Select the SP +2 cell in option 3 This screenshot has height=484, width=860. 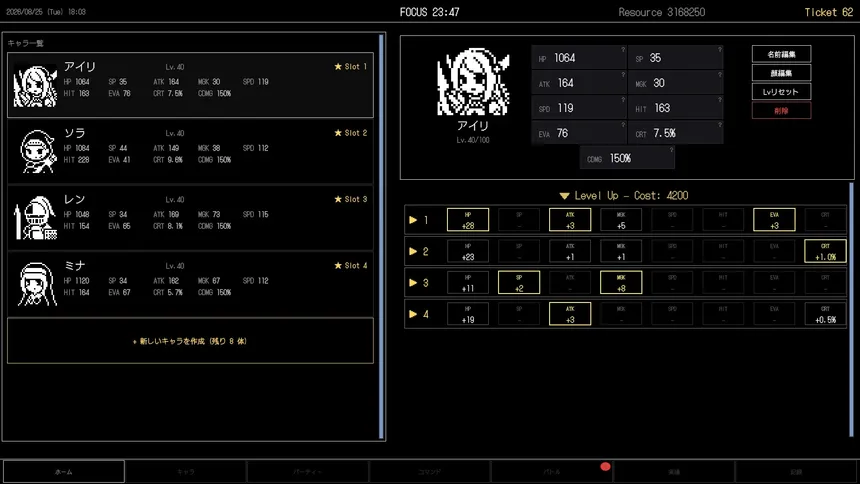(519, 282)
